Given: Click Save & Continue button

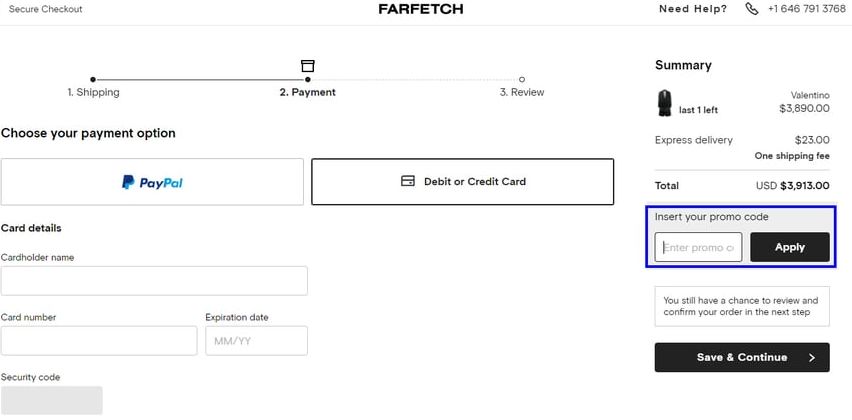Looking at the screenshot, I should click(742, 358).
